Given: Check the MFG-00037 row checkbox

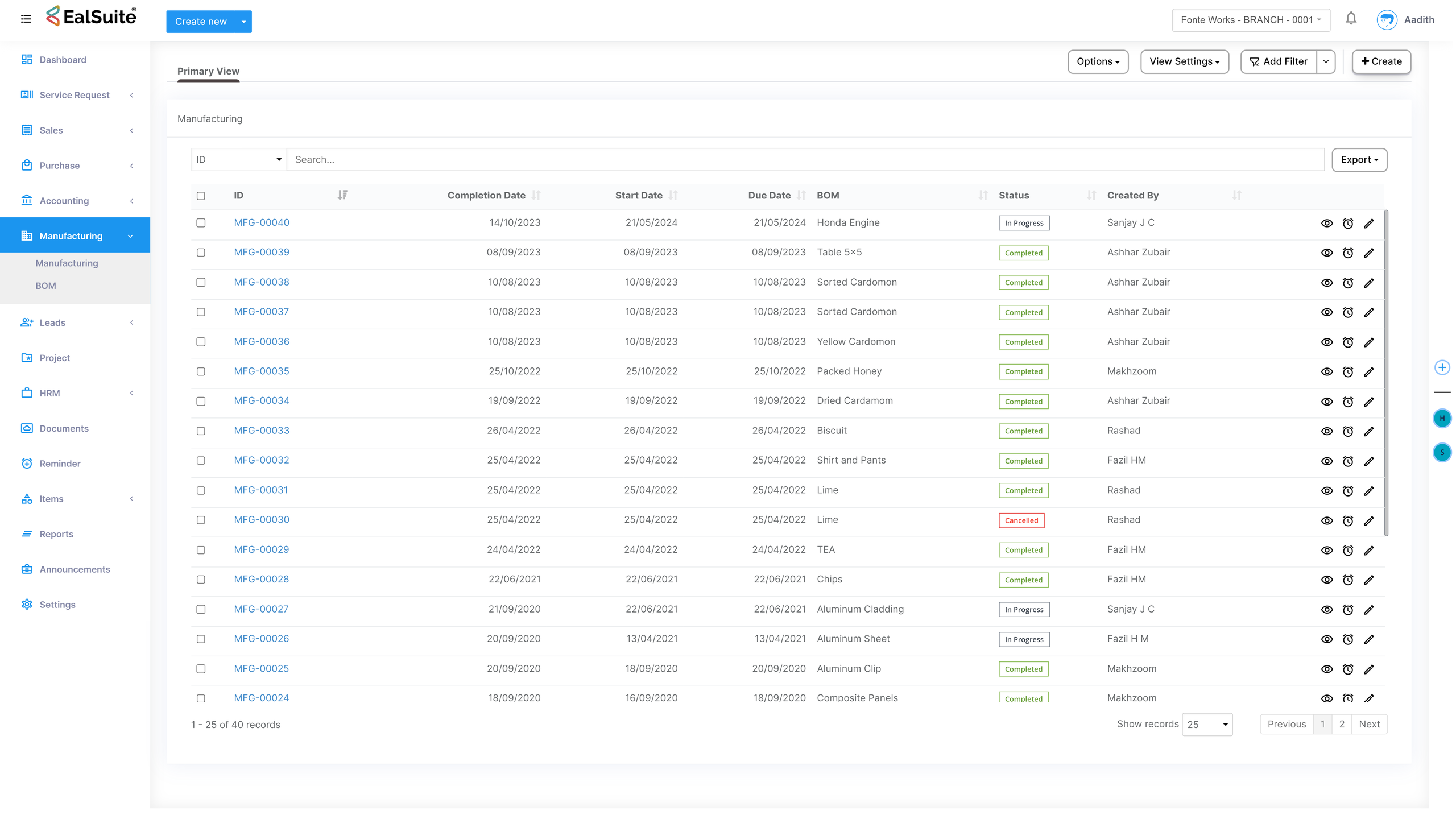Looking at the screenshot, I should pos(201,312).
